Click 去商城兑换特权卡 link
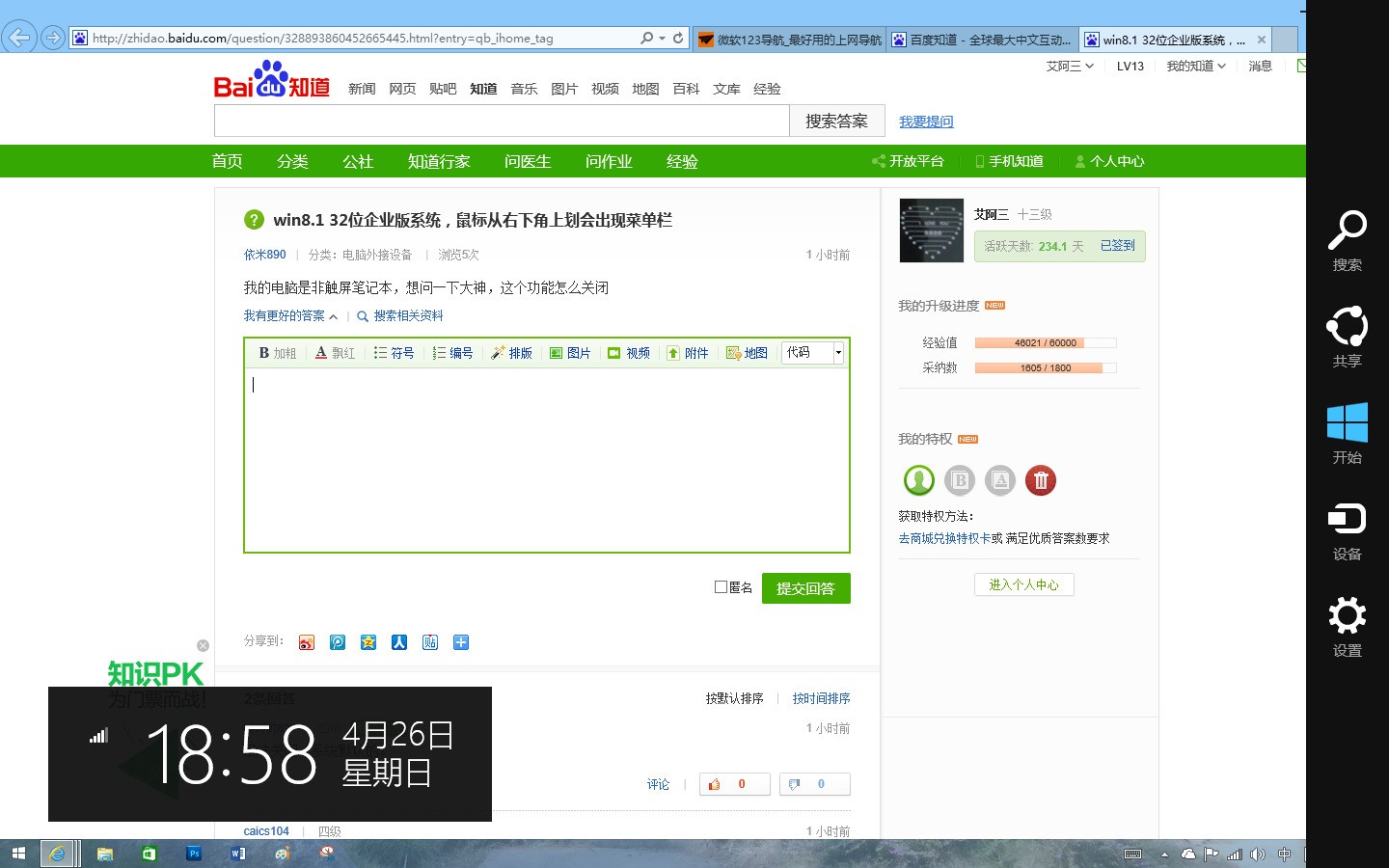The height and width of the screenshot is (868, 1389). 944,538
